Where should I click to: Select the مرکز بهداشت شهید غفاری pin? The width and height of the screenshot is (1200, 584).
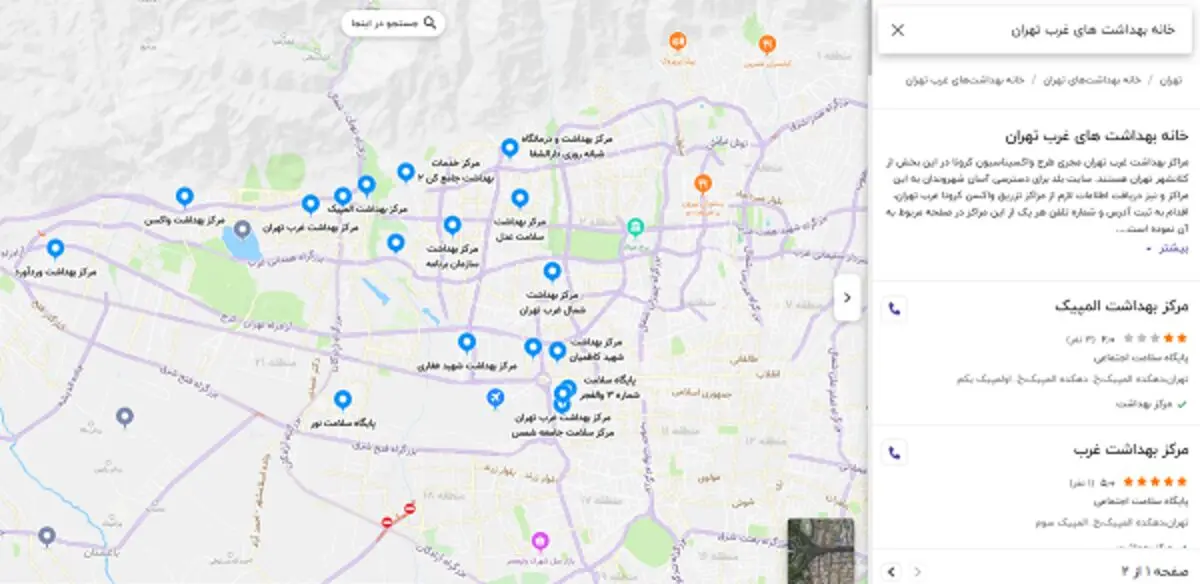(466, 343)
